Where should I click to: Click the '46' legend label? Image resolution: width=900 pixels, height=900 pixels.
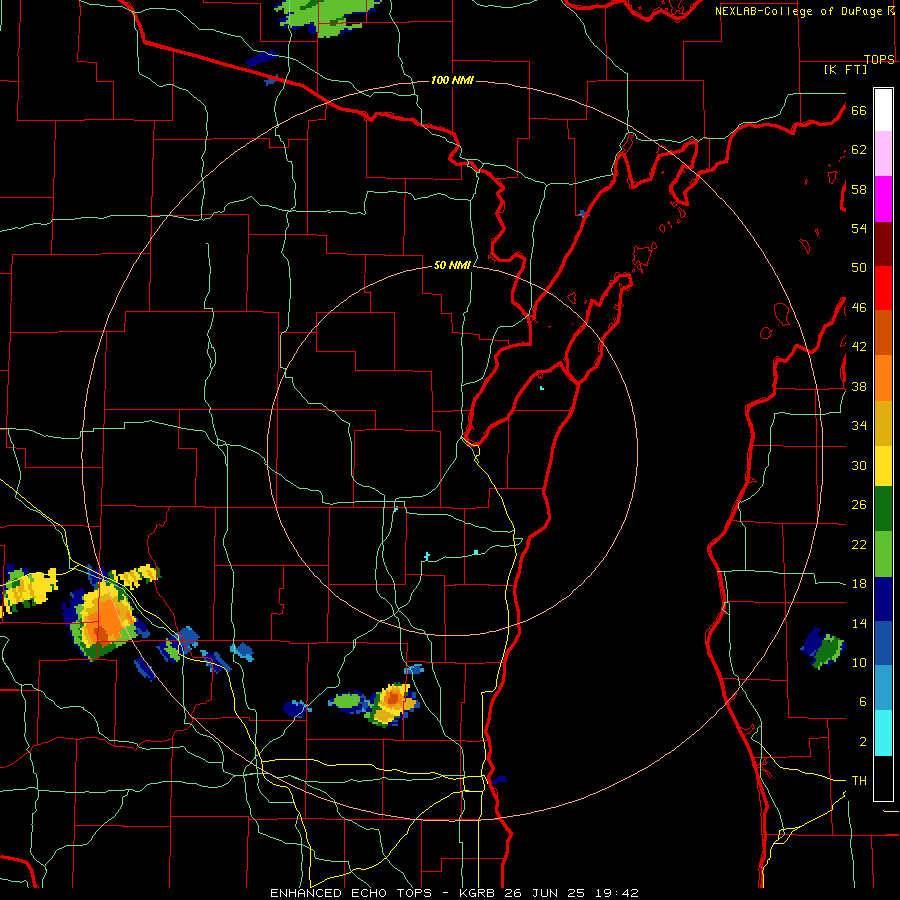859,308
